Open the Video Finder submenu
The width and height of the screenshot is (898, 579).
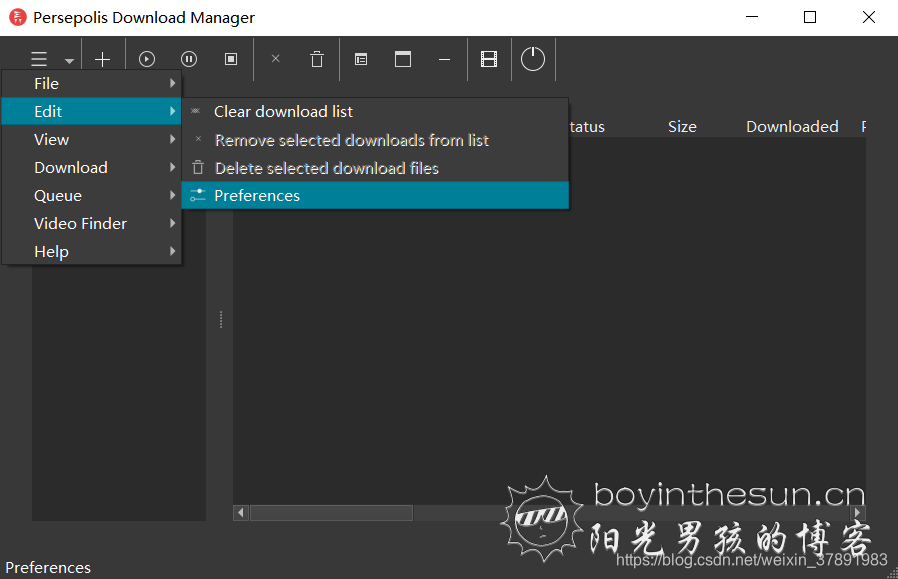pyautogui.click(x=92, y=223)
